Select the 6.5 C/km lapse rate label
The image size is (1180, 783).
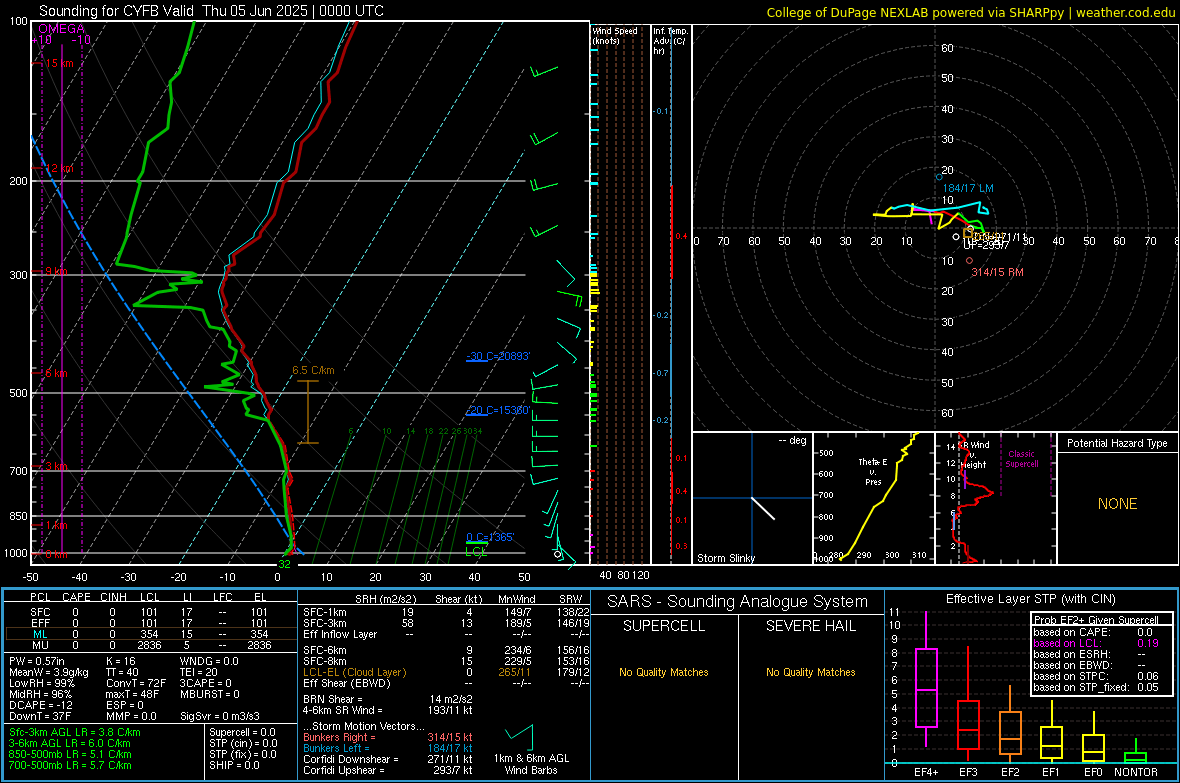pyautogui.click(x=313, y=370)
